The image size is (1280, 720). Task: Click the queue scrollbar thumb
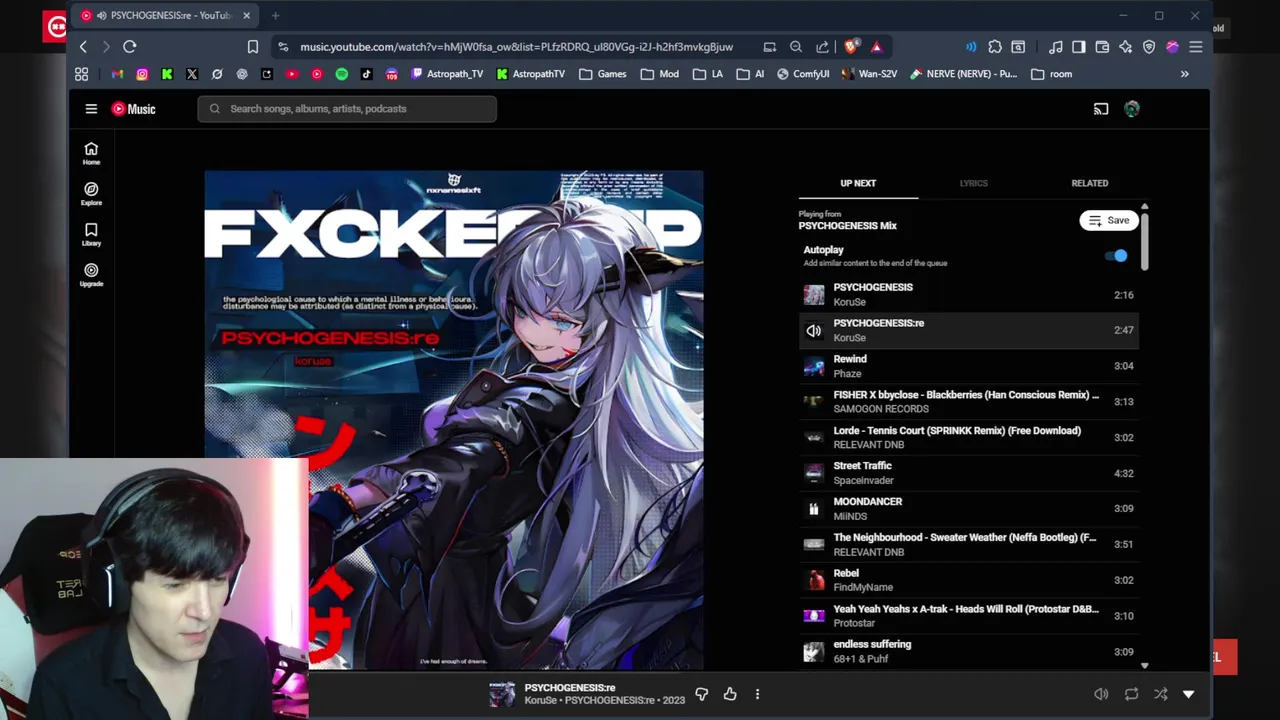(1145, 240)
